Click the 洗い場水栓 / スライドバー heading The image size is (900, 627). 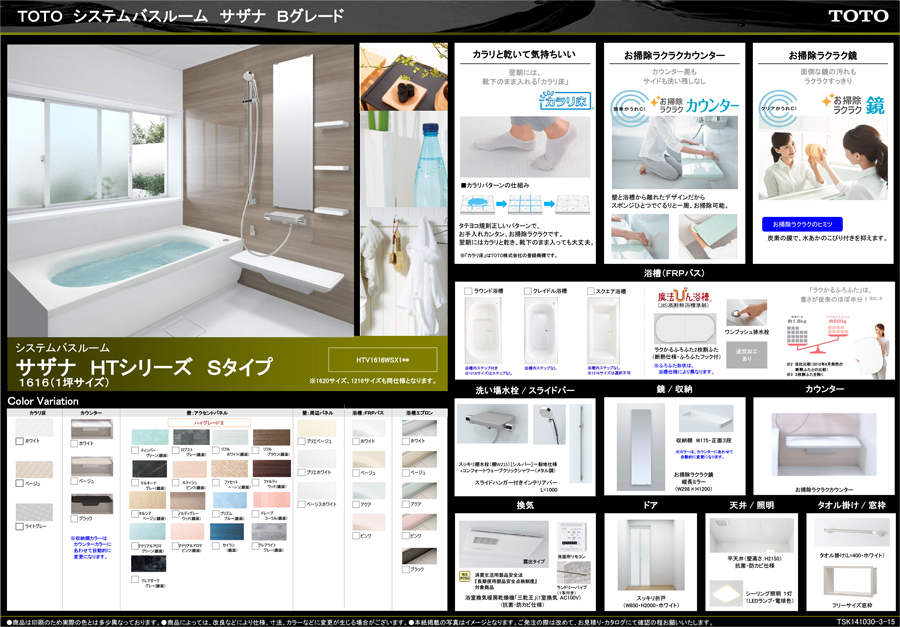525,389
